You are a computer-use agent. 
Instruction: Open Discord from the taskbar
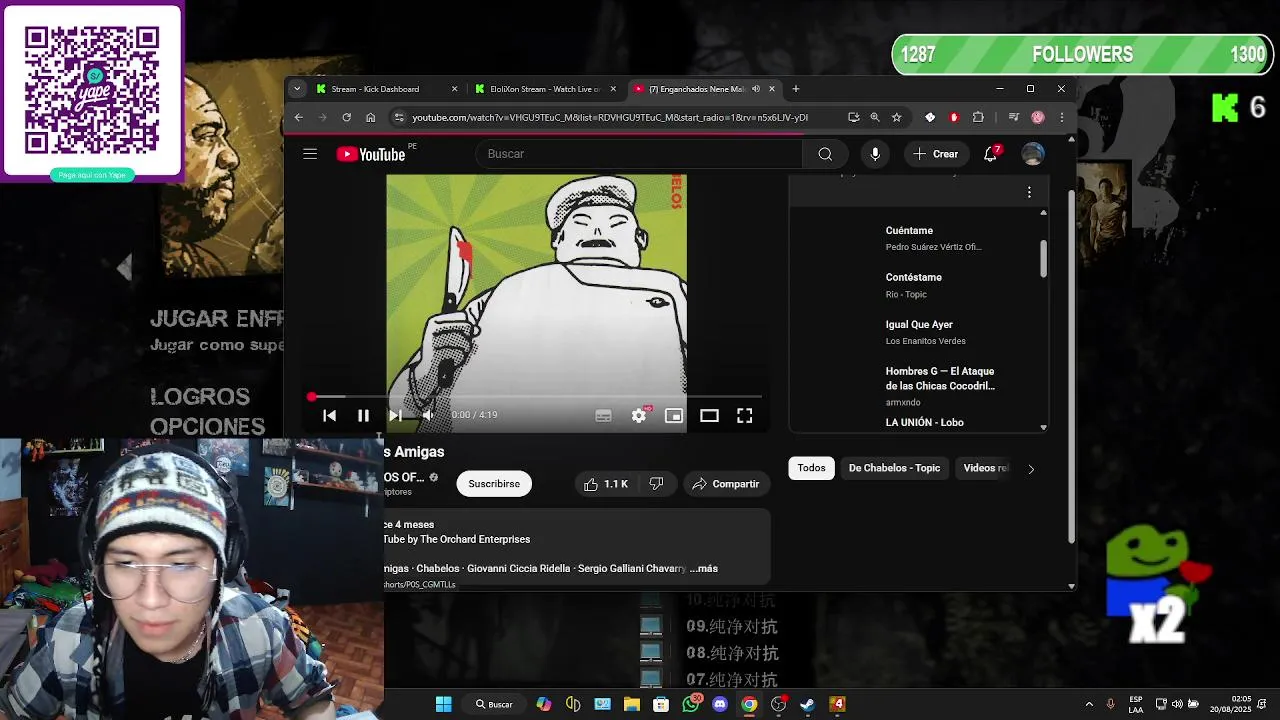click(x=720, y=704)
